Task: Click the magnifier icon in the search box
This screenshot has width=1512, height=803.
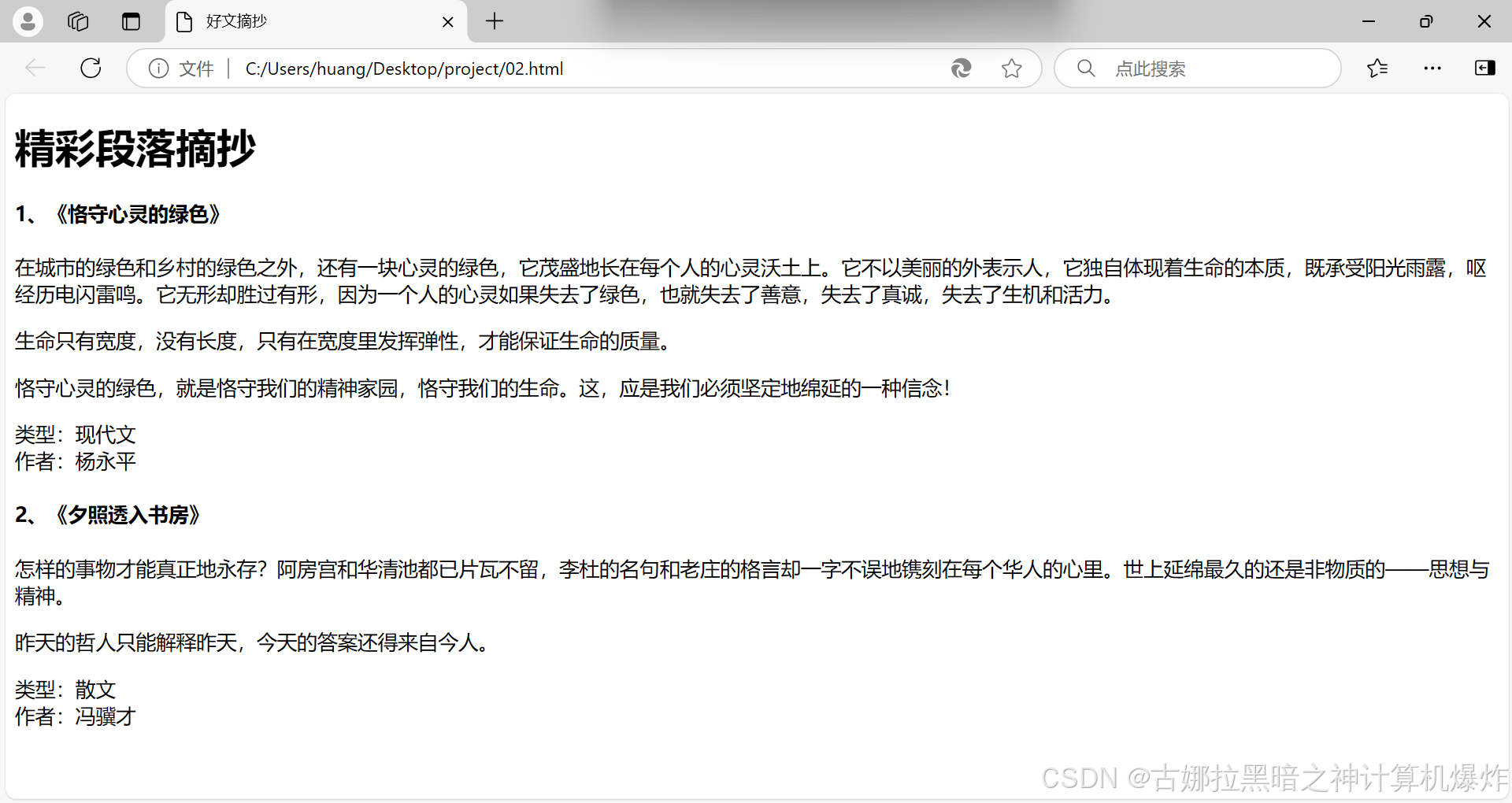Action: click(1086, 68)
